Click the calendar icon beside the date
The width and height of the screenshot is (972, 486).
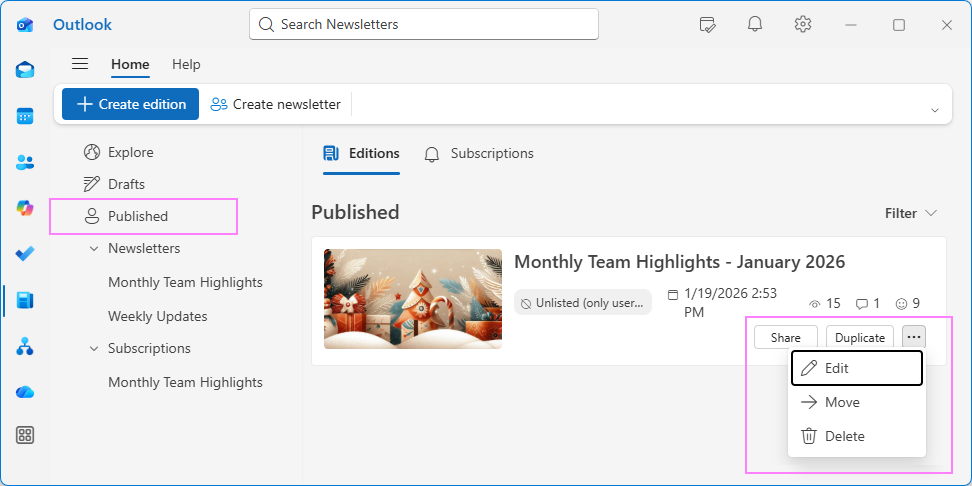point(673,294)
